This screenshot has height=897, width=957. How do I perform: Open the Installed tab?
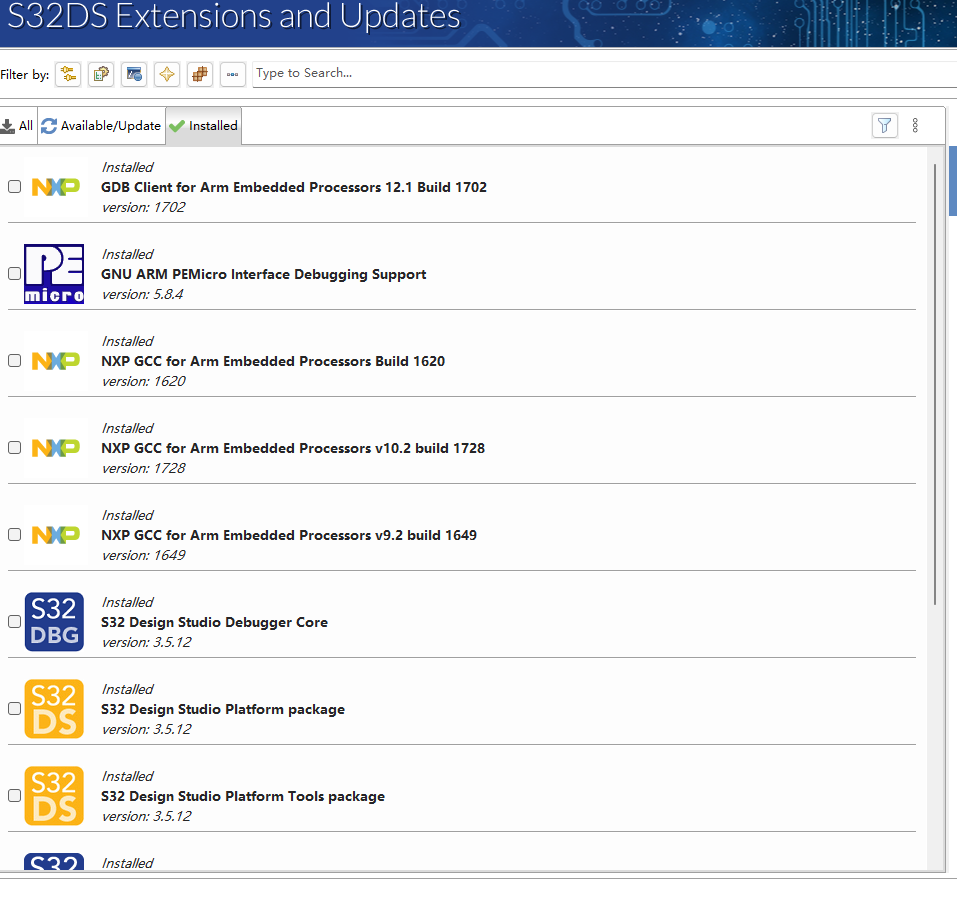click(203, 125)
